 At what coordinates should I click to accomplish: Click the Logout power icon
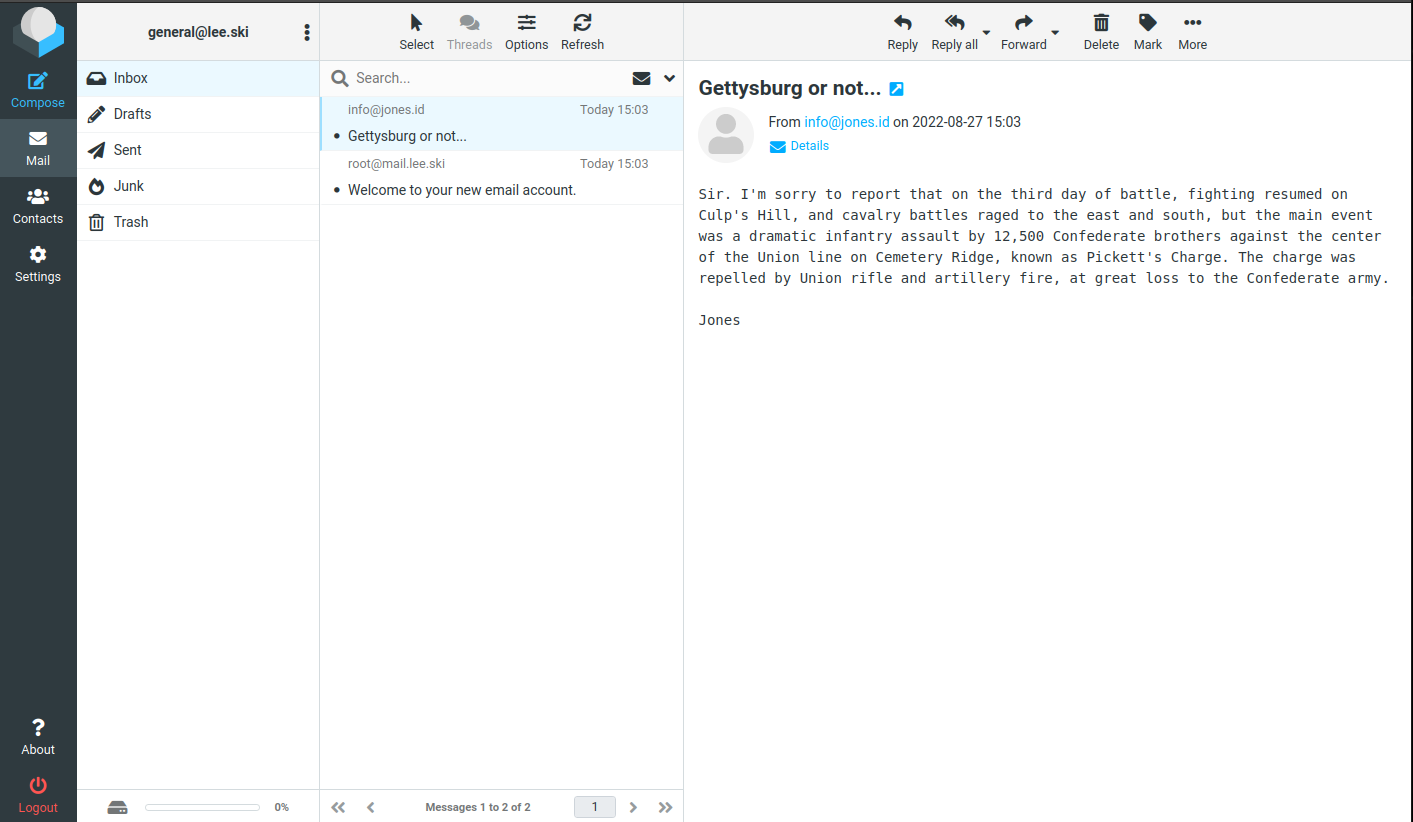point(38,786)
